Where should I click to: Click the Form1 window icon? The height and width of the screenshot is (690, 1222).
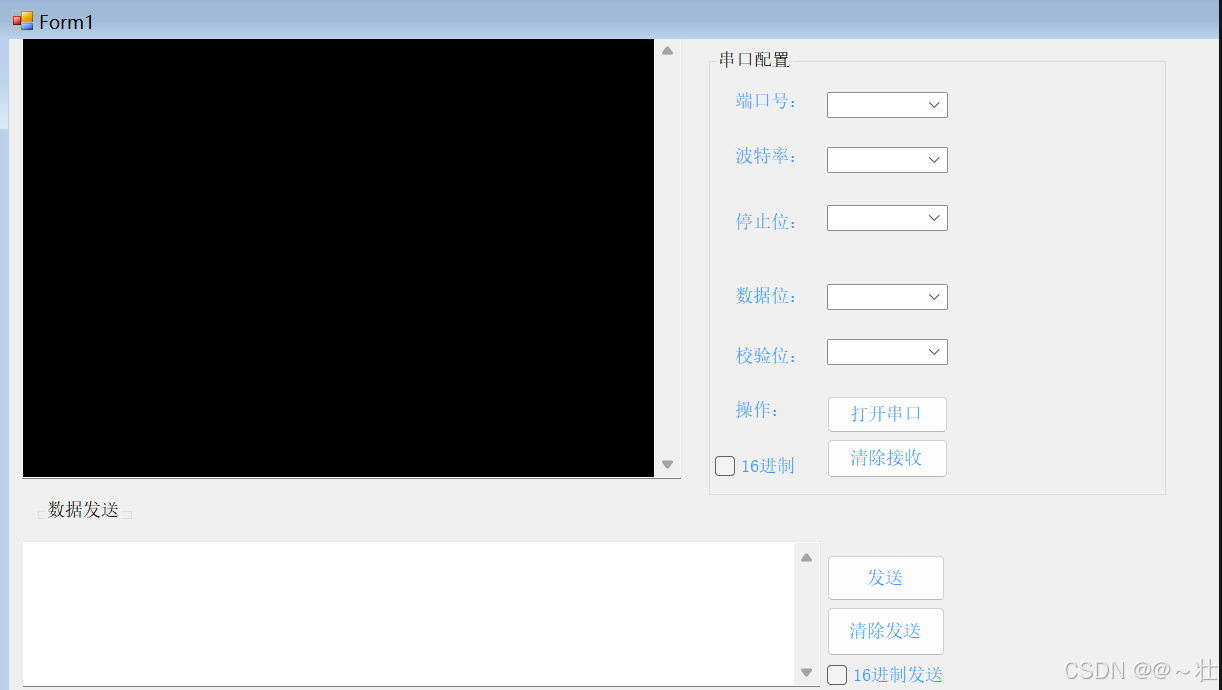tap(22, 21)
